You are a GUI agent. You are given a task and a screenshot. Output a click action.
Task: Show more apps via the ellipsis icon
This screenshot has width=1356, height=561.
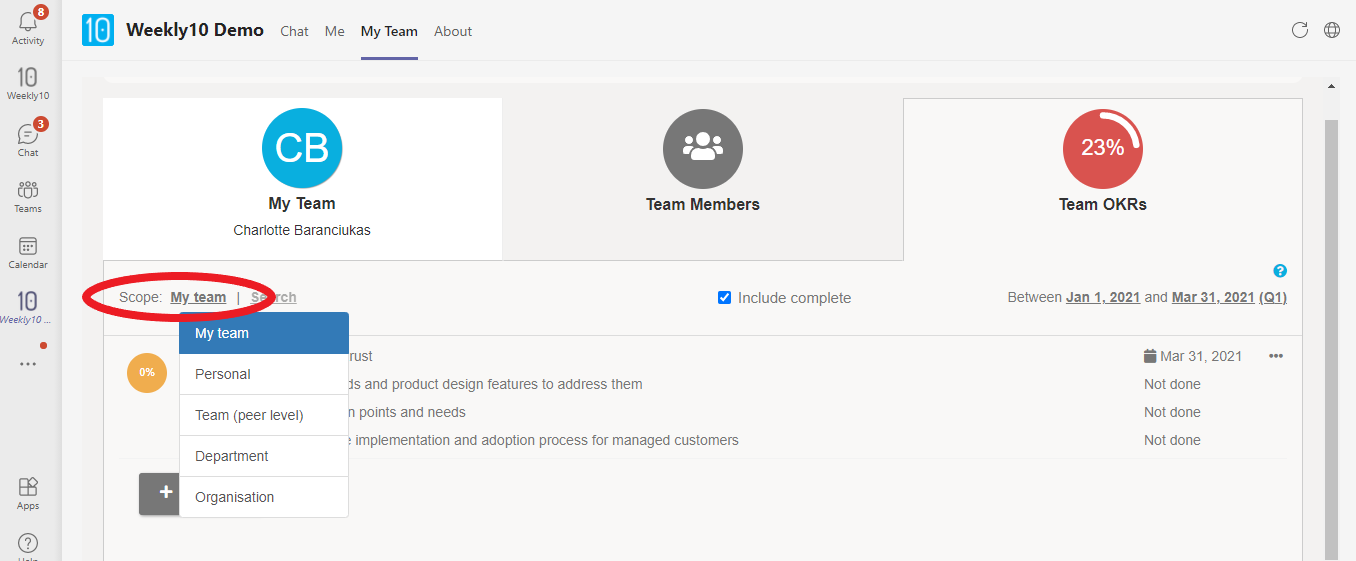(28, 364)
